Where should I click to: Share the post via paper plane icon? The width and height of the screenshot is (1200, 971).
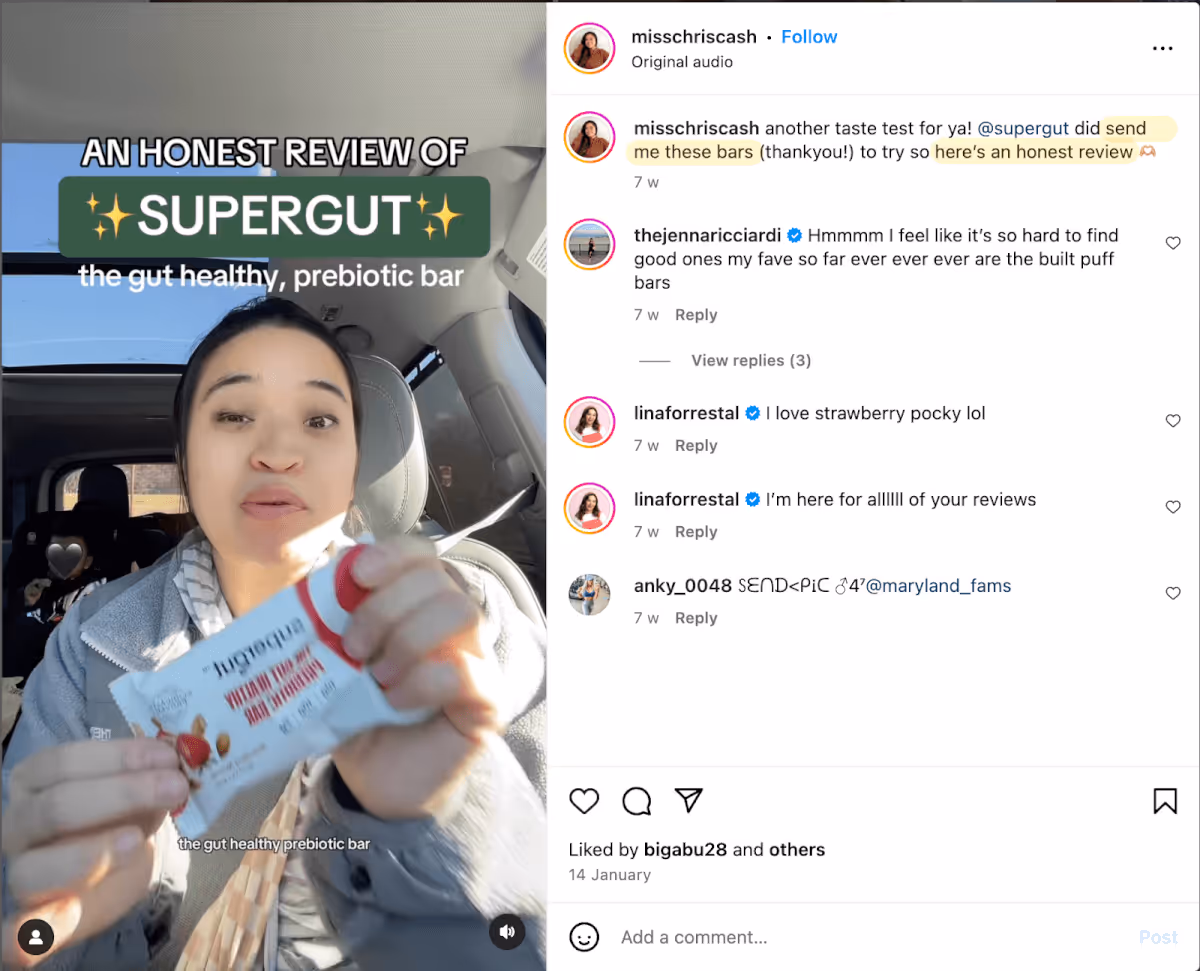[x=688, y=800]
